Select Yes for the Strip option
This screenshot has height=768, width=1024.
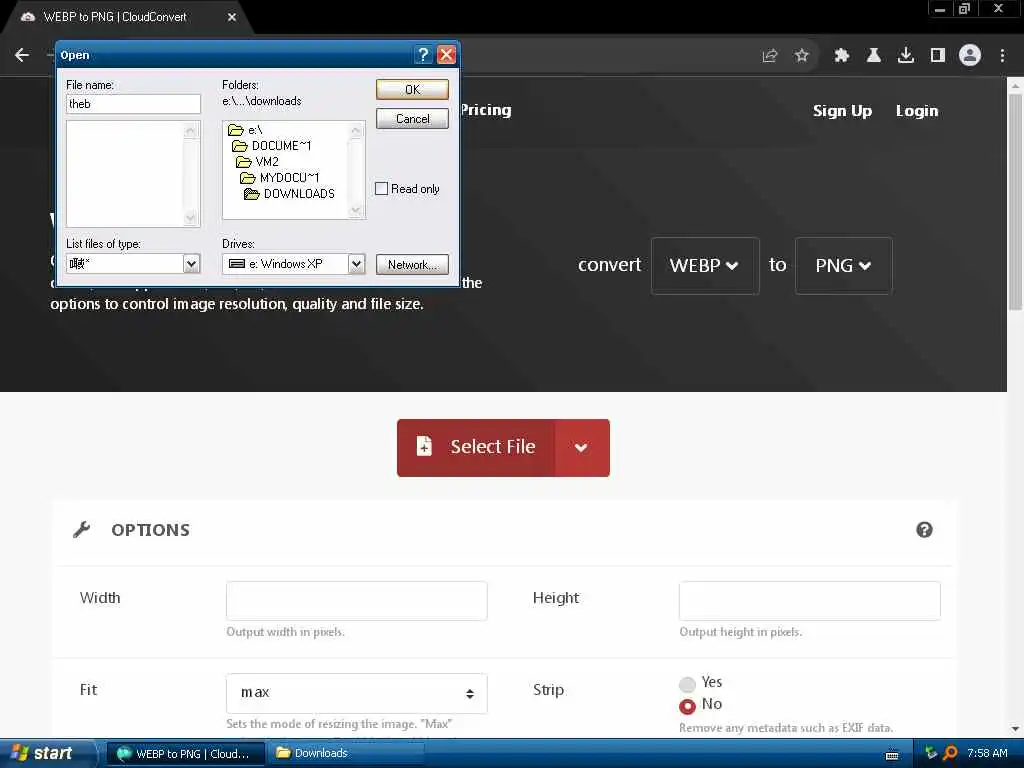[687, 684]
